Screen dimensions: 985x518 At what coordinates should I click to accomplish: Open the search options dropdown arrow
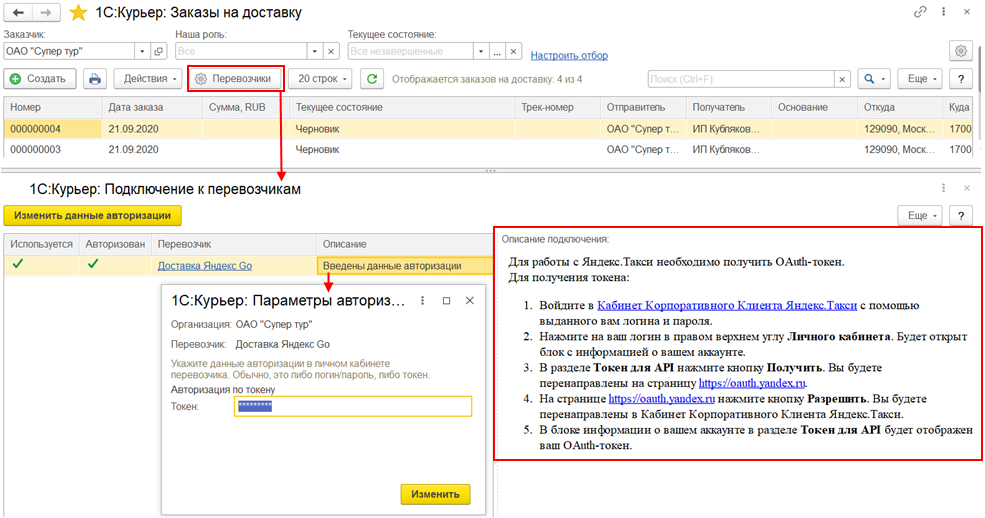tap(884, 78)
